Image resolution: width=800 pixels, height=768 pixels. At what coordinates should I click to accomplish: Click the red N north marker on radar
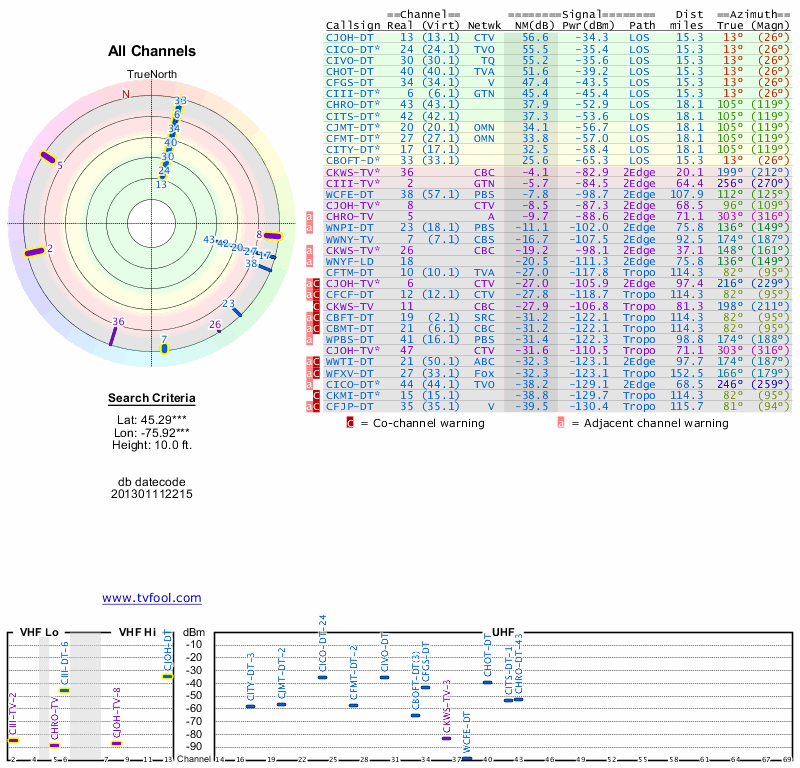point(126,95)
